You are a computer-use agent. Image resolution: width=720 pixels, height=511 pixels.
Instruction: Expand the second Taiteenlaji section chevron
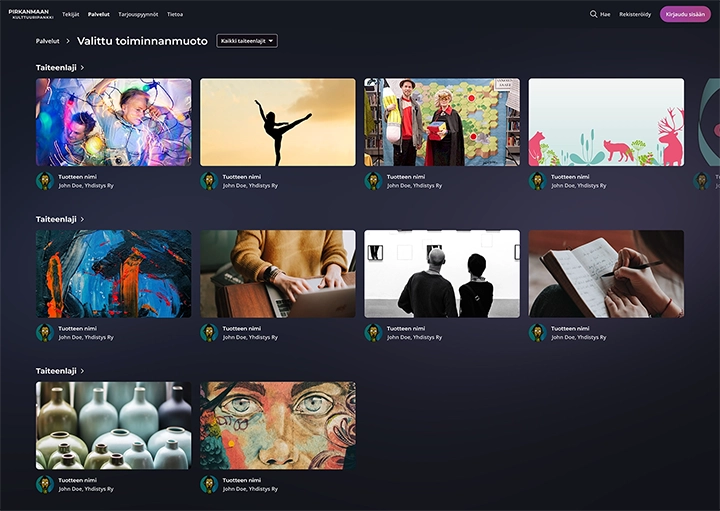(82, 219)
